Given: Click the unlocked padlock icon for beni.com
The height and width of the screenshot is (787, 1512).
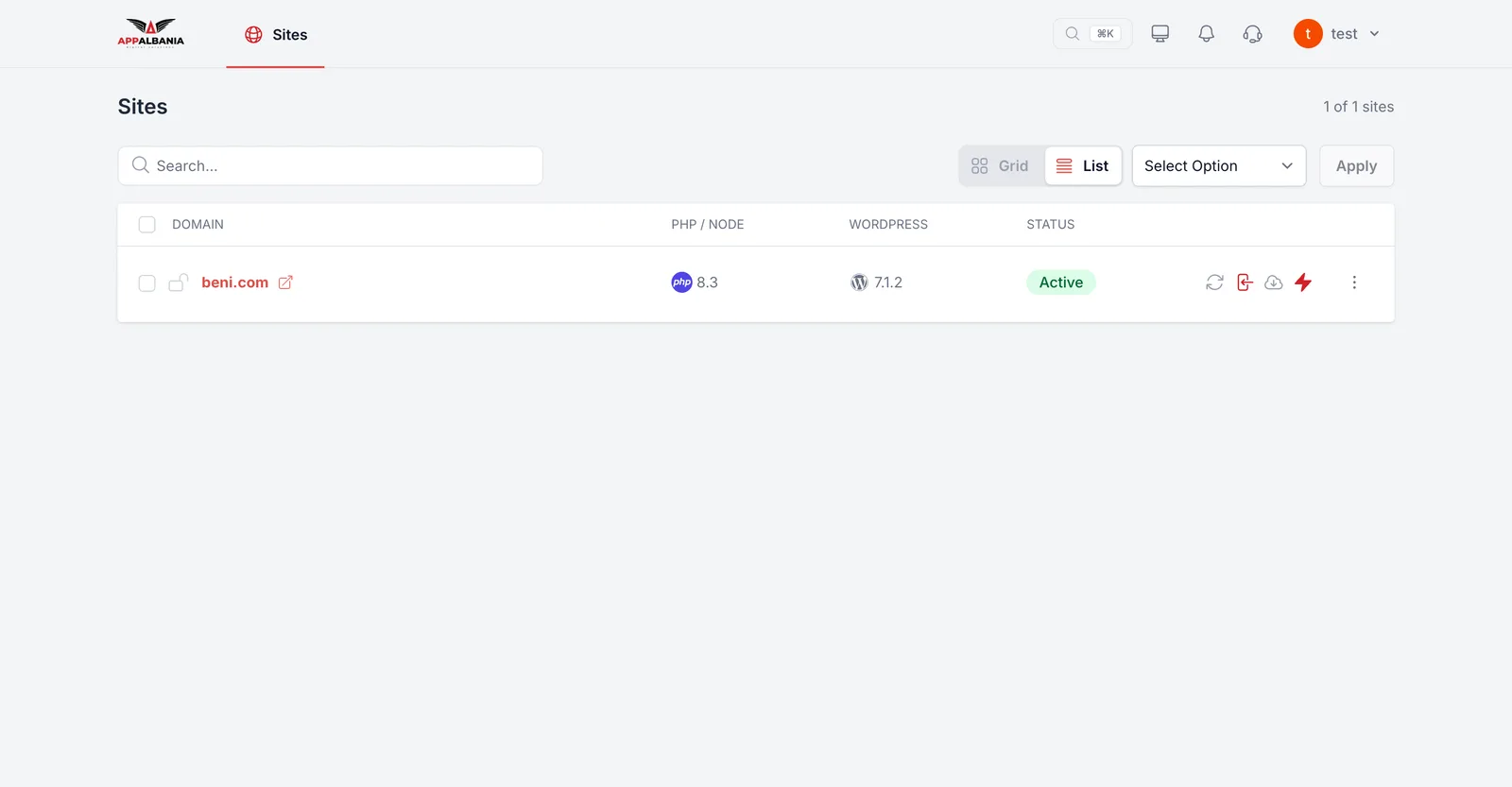Looking at the screenshot, I should 178,282.
